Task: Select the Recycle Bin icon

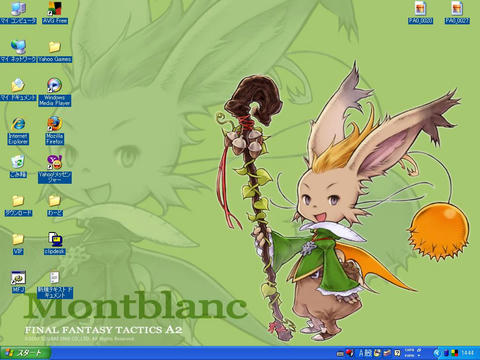Action: click(18, 166)
